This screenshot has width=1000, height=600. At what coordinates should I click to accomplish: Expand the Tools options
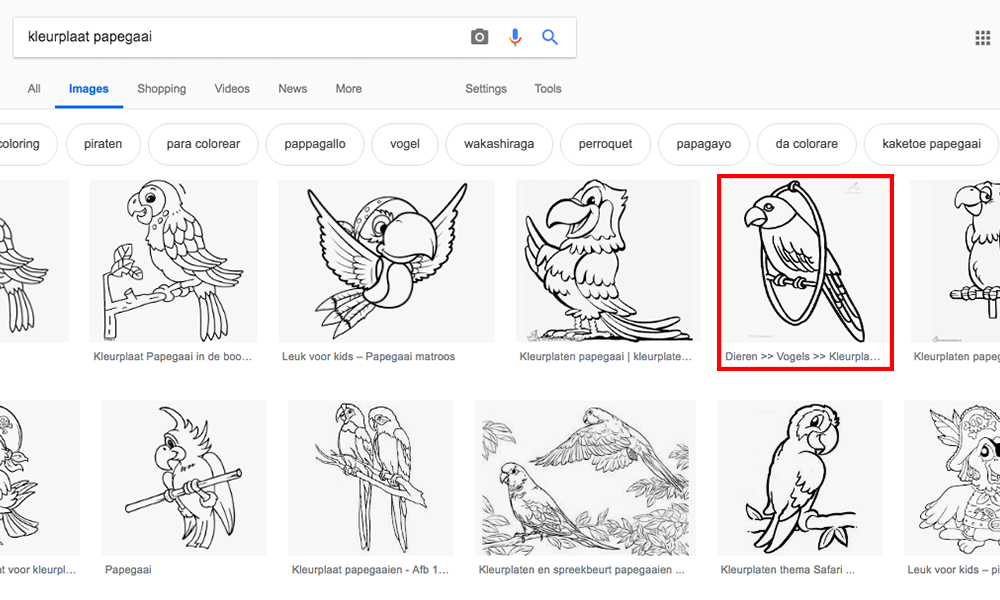coord(548,89)
